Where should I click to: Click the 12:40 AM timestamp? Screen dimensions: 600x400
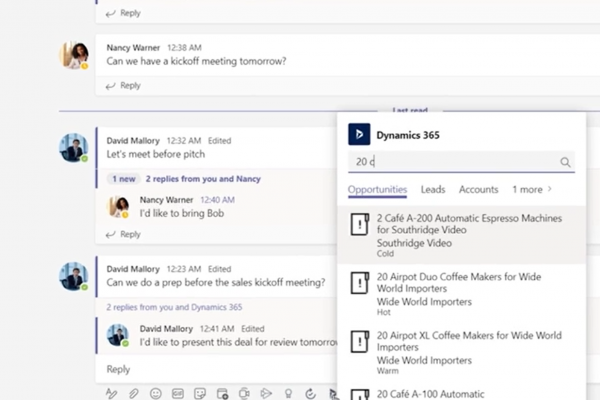(217, 200)
